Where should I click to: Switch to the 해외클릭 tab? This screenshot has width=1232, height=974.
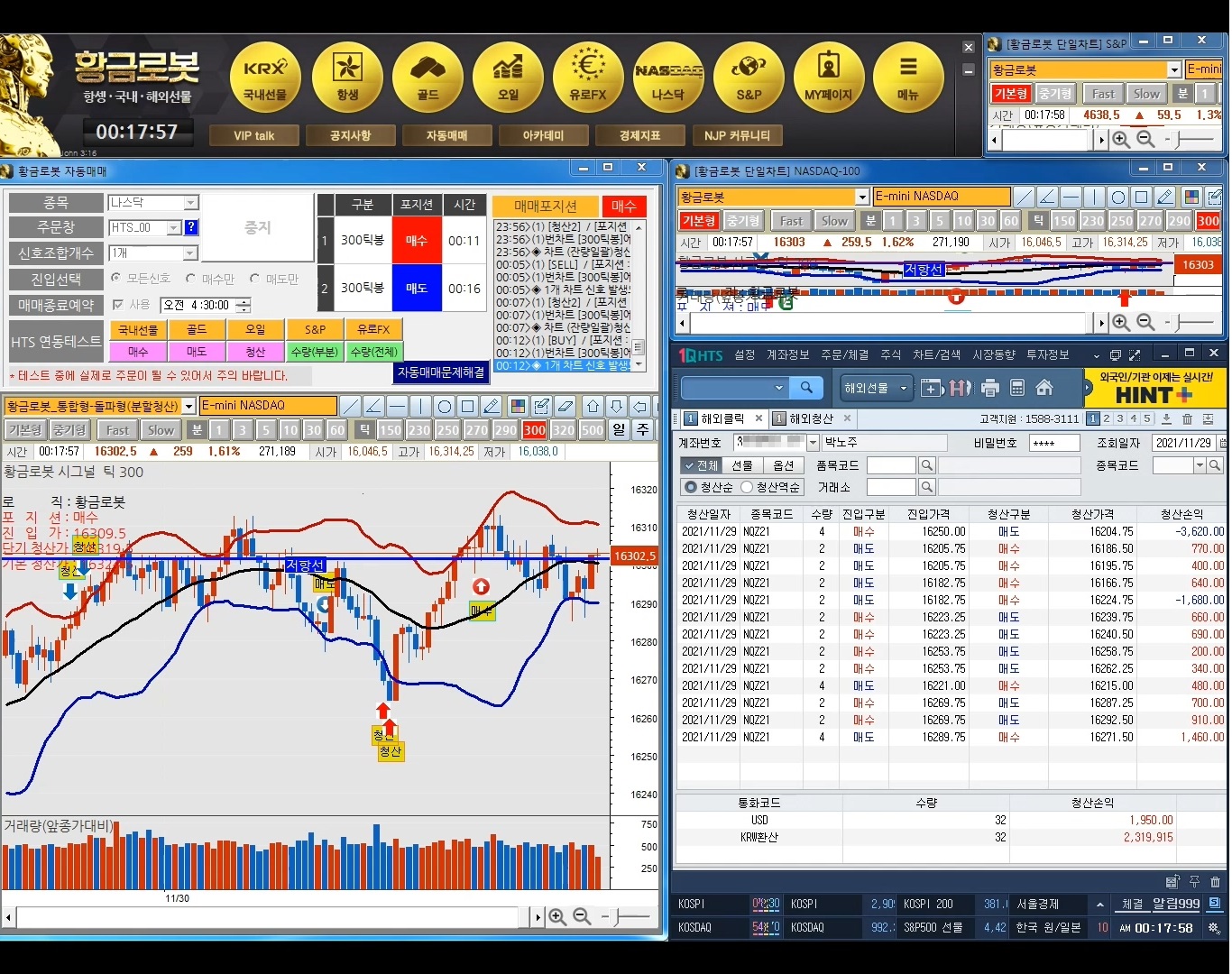click(x=722, y=418)
